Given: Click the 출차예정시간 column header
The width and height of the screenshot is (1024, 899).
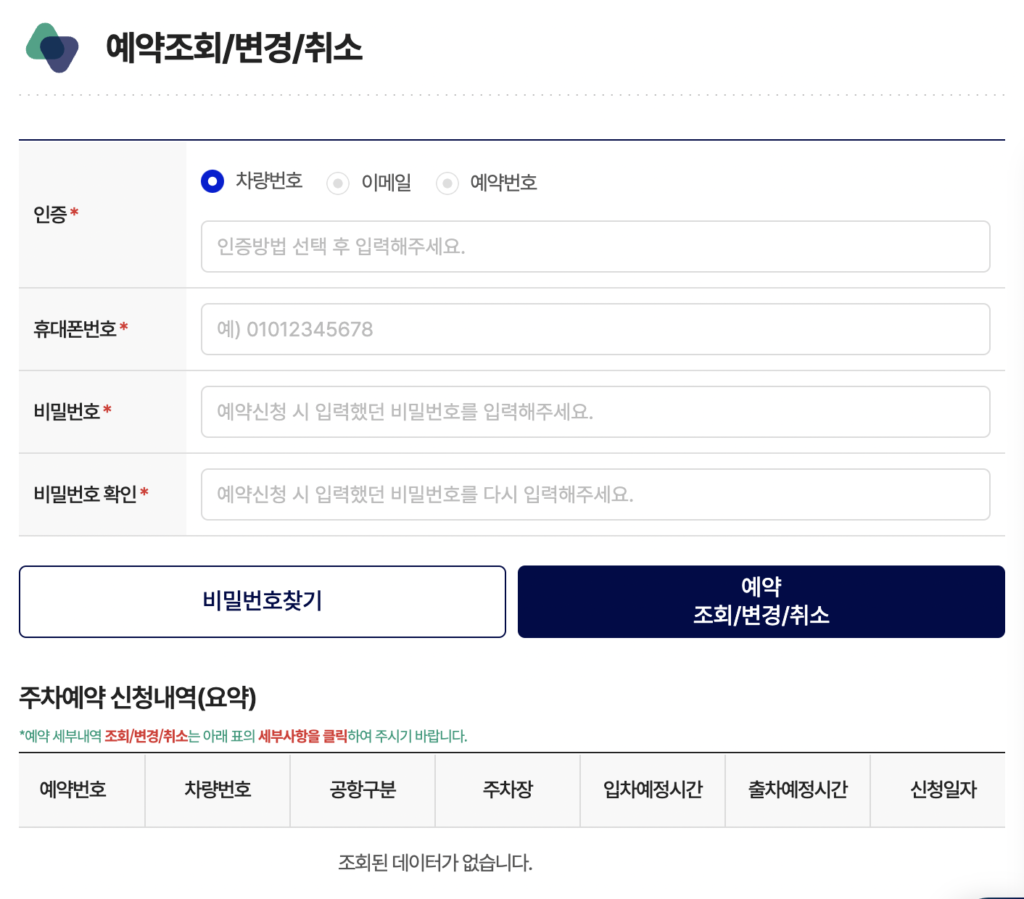Looking at the screenshot, I should 797,790.
